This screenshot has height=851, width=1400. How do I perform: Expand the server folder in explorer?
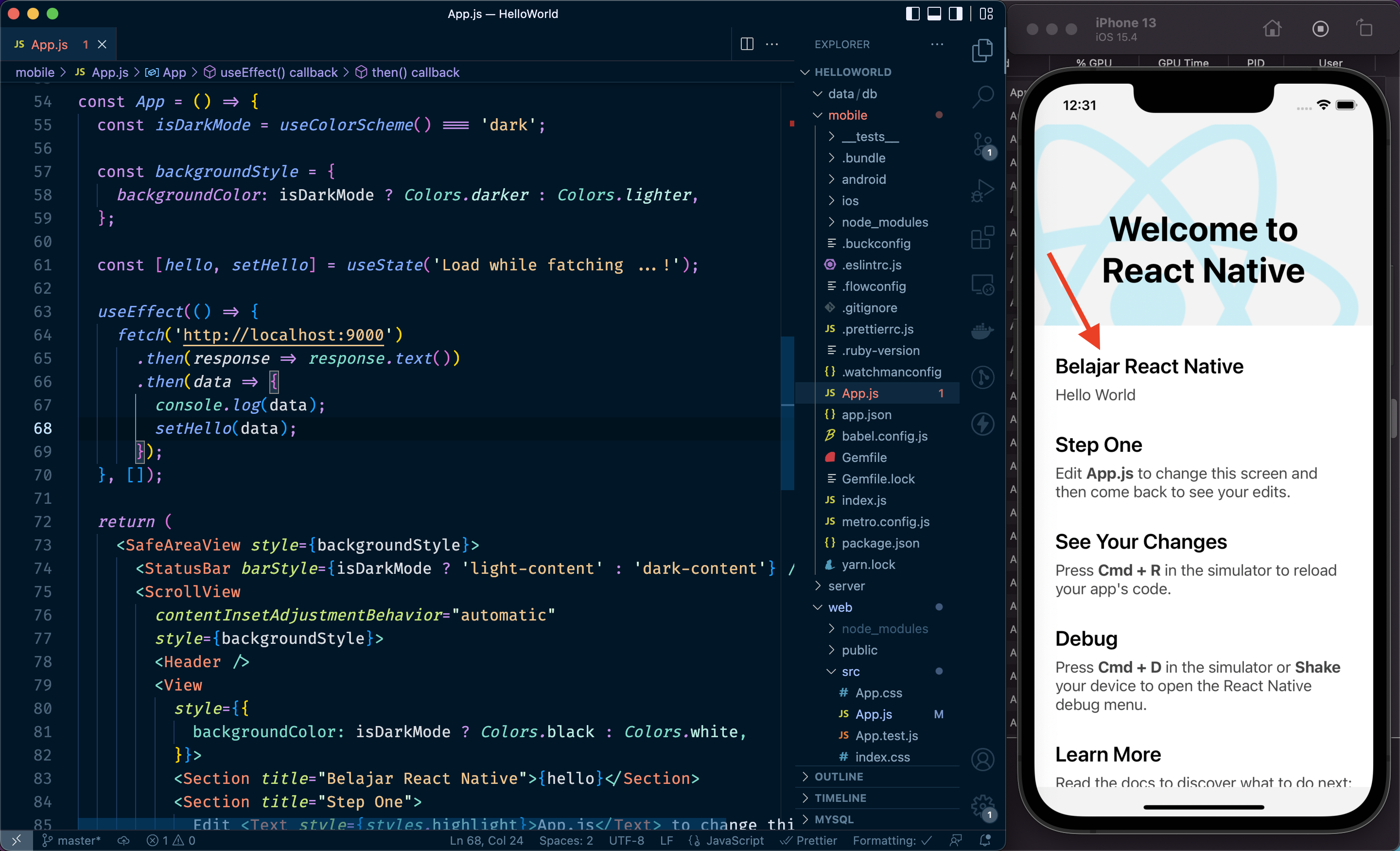846,585
